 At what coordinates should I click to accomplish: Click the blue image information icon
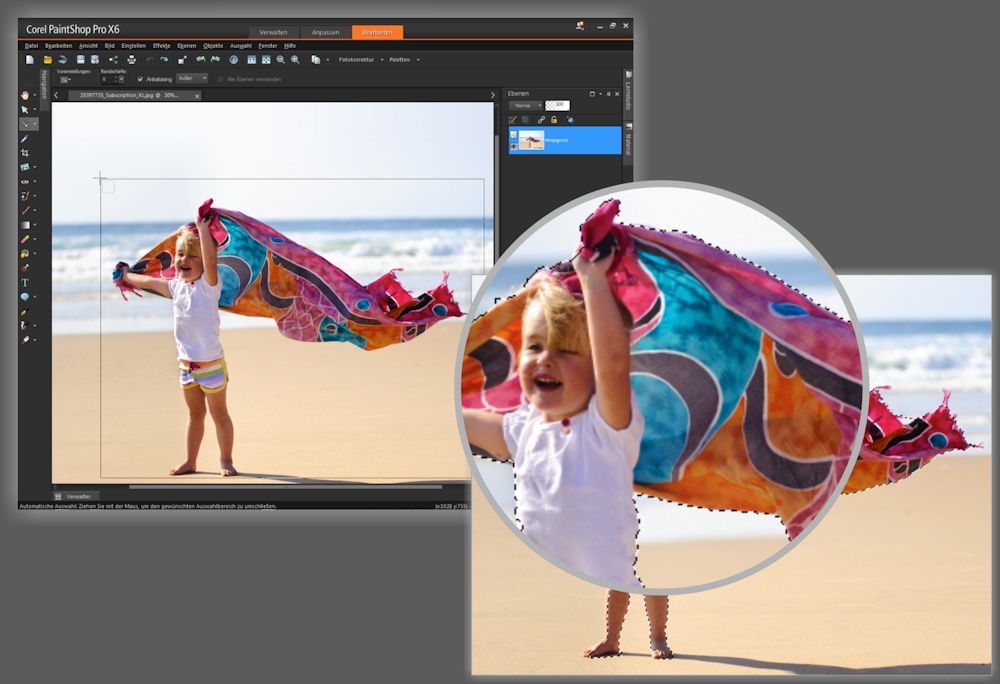coord(233,60)
